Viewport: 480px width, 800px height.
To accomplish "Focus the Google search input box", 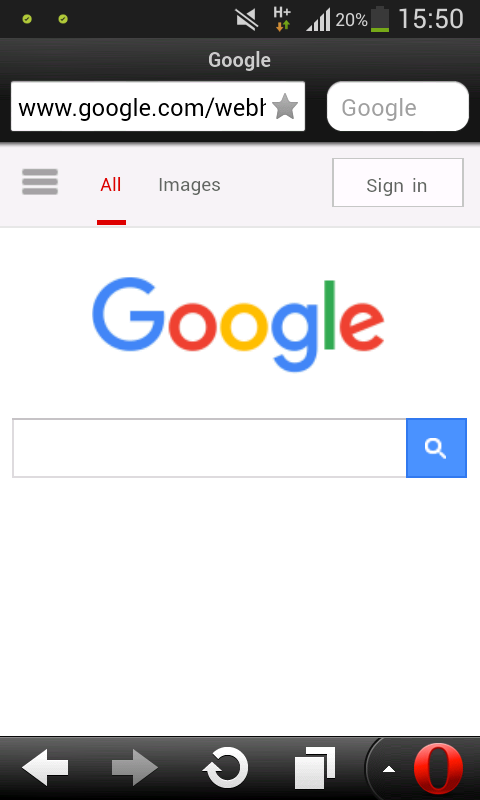I will [x=209, y=448].
